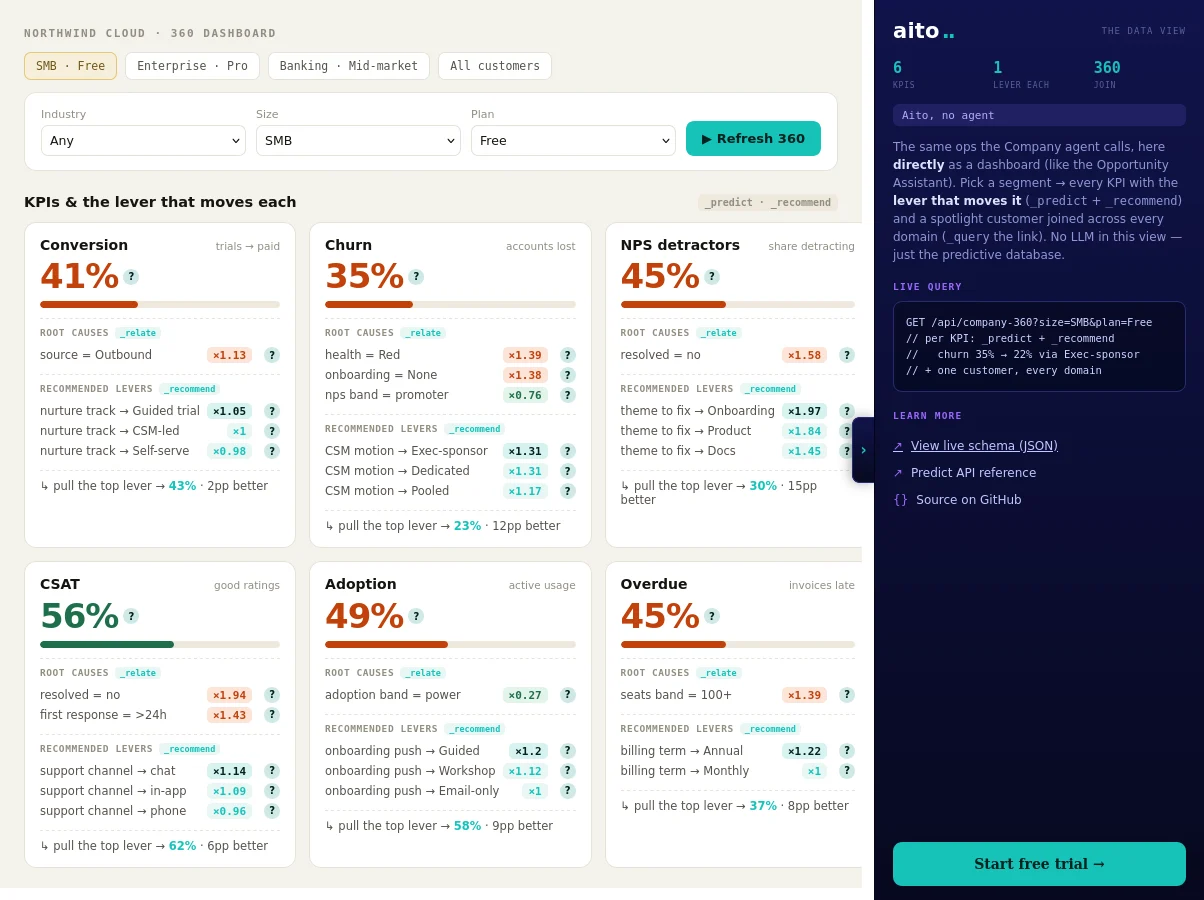Open help icon beside Adoption 49%
Image resolution: width=1204 pixels, height=900 pixels.
coord(416,616)
